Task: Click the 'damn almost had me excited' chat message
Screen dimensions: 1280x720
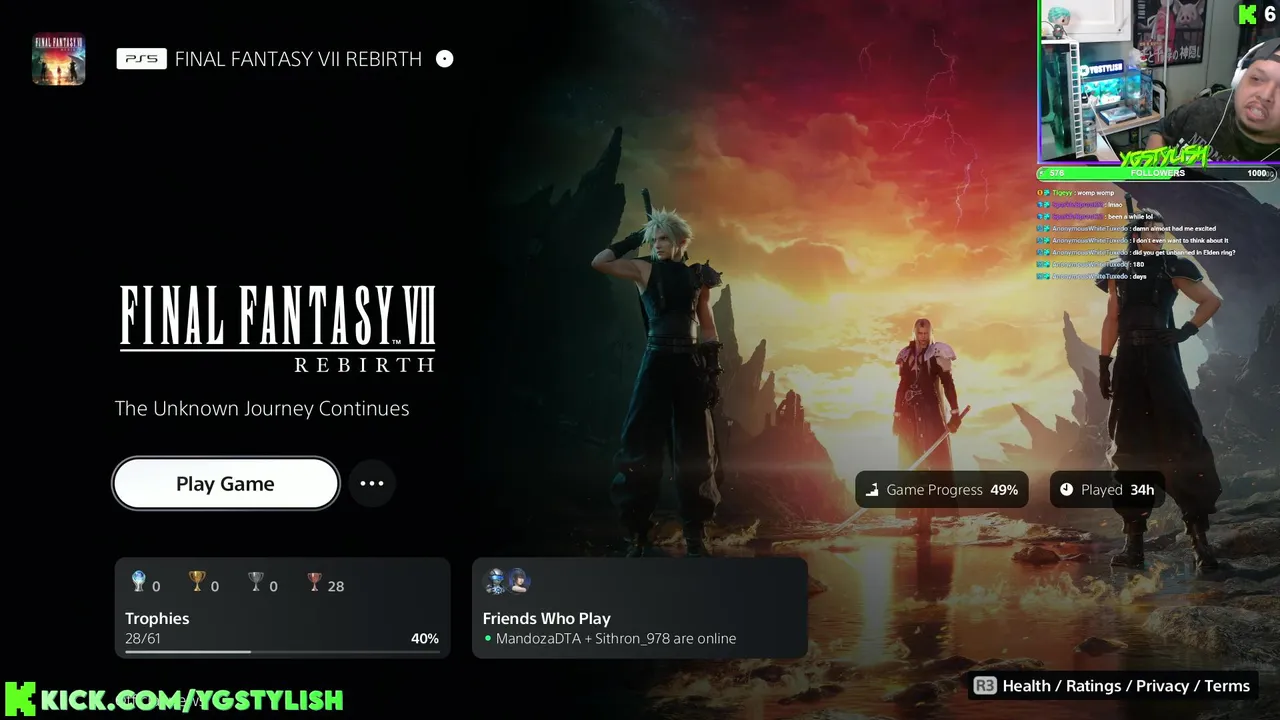Action: (1174, 229)
